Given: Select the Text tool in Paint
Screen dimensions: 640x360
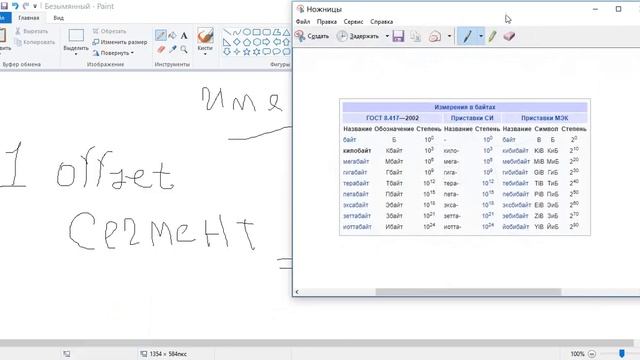Looking at the screenshot, I should tap(184, 36).
